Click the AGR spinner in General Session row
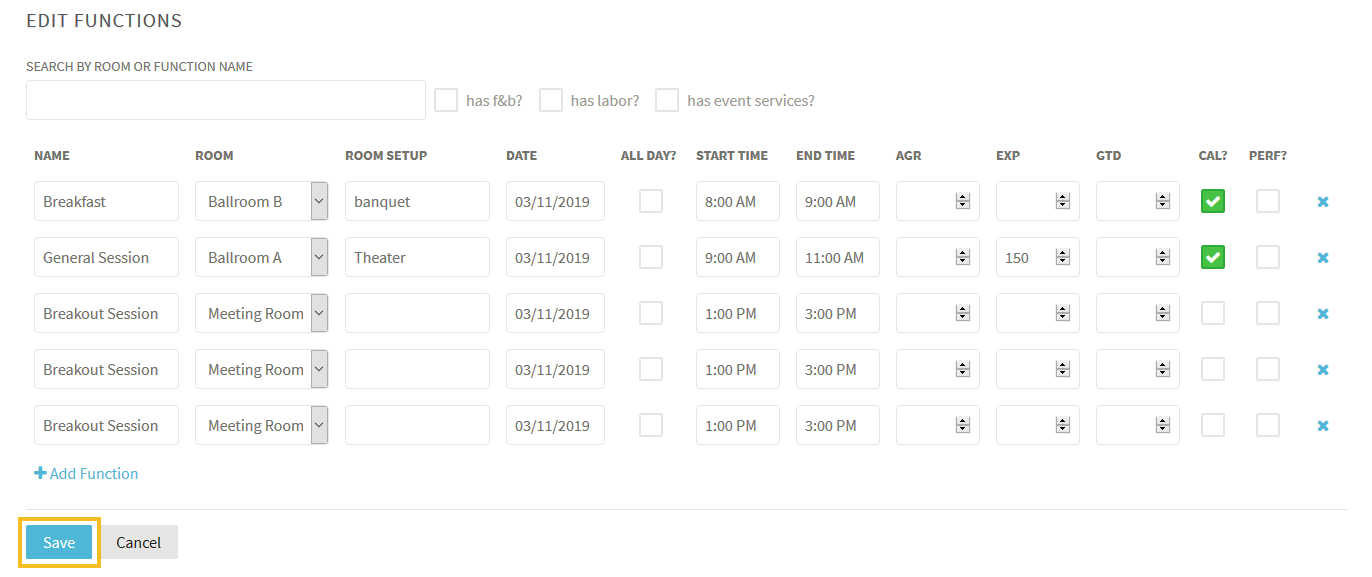 pyautogui.click(x=963, y=258)
